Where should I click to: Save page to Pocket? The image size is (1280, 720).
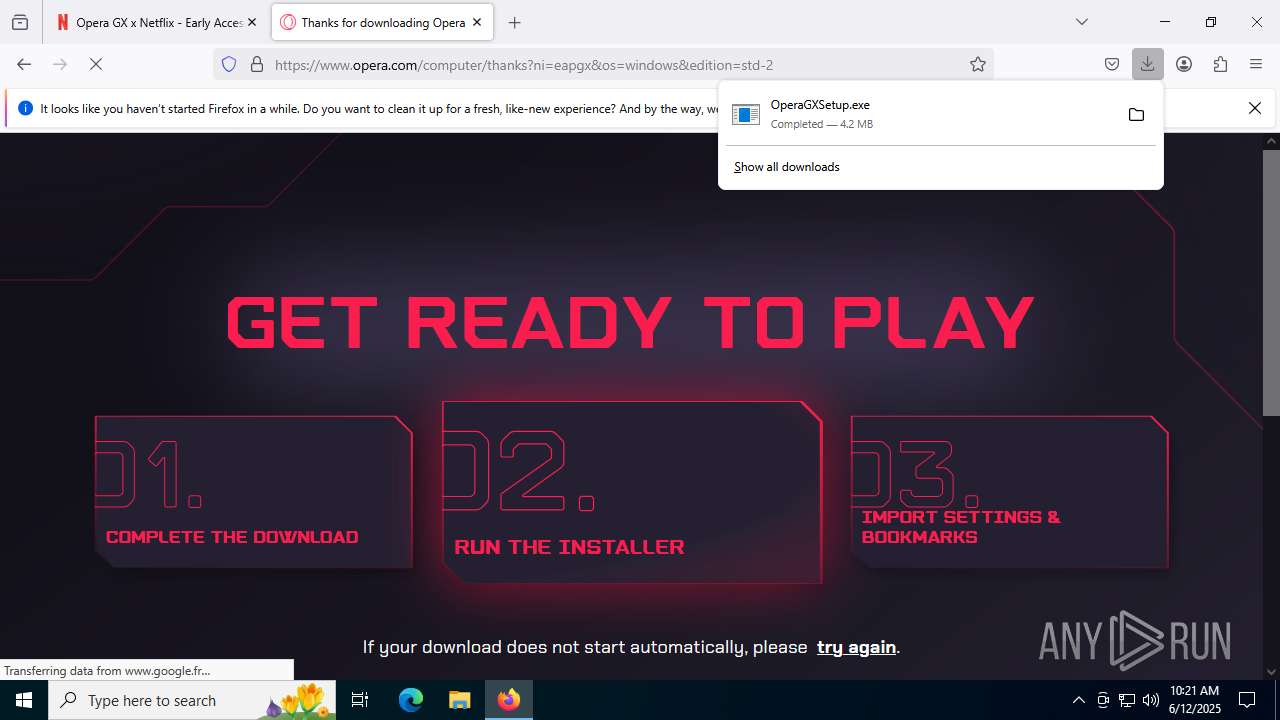1112,64
